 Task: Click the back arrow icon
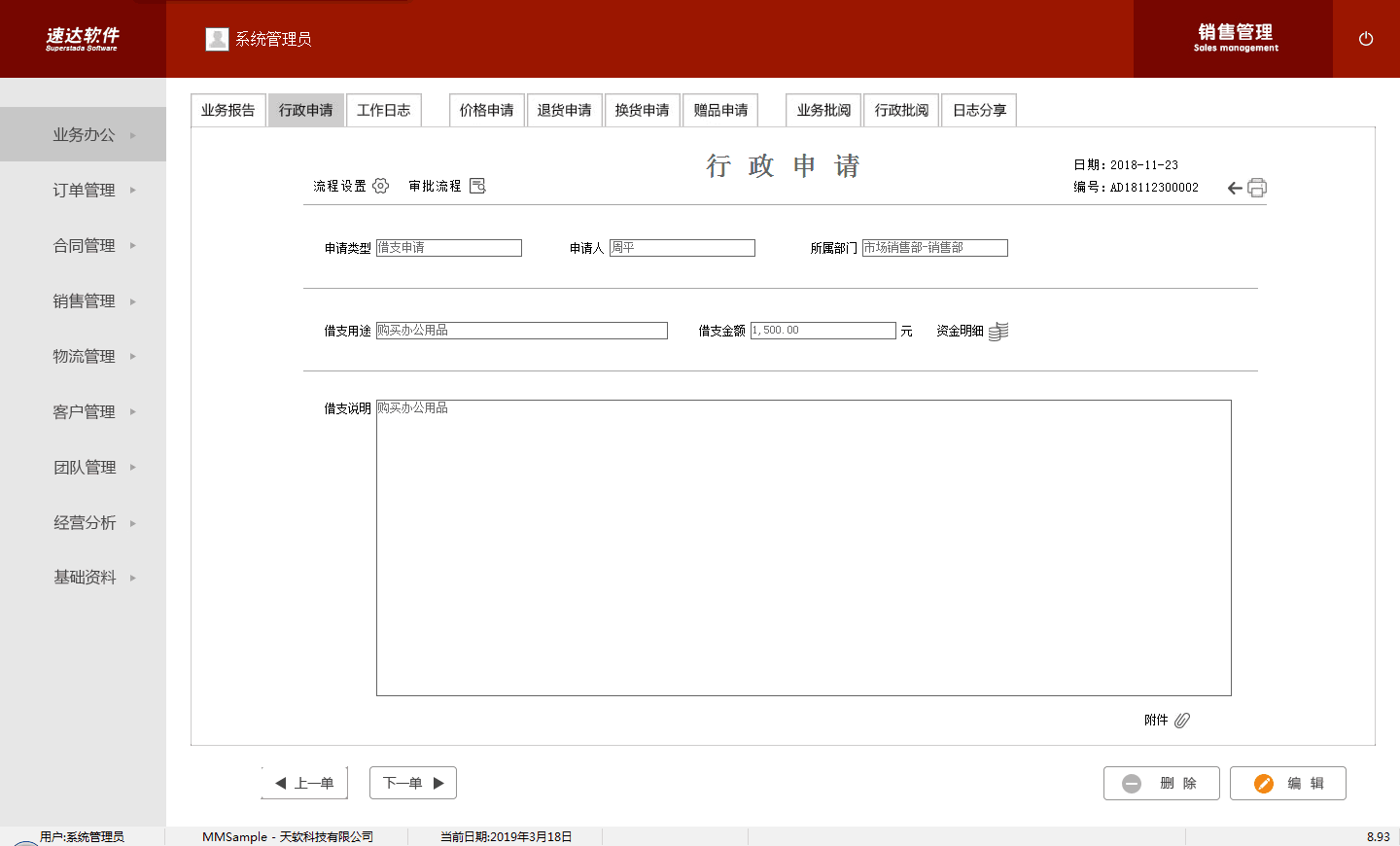[x=1235, y=188]
